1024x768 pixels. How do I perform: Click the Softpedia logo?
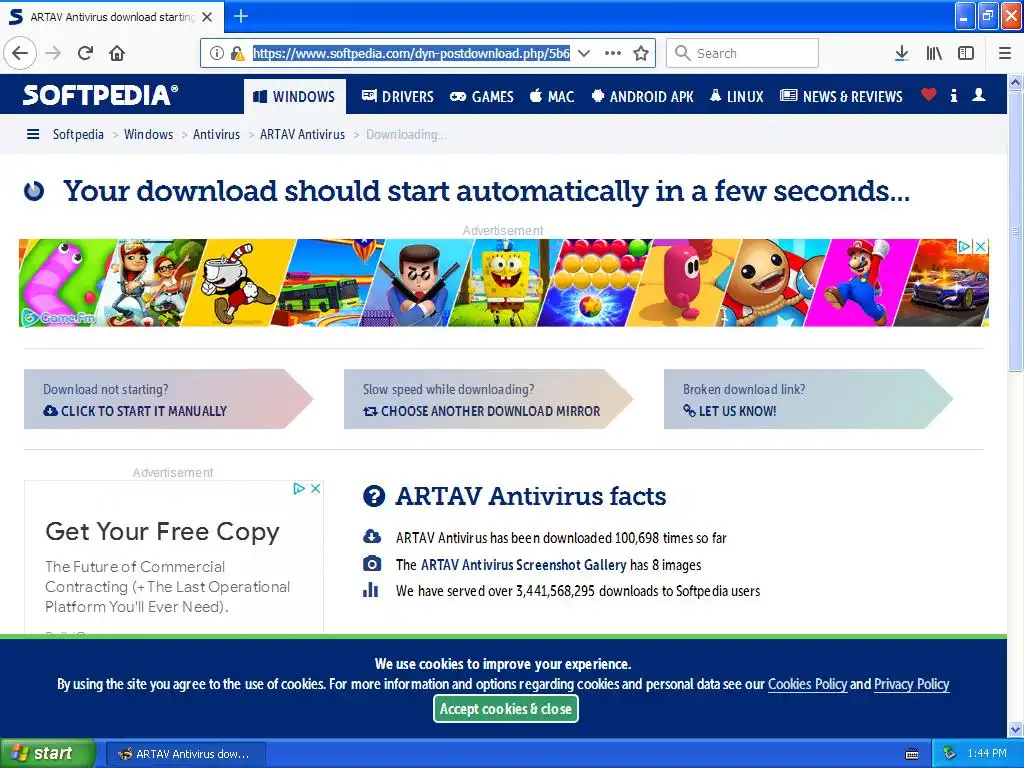[101, 95]
